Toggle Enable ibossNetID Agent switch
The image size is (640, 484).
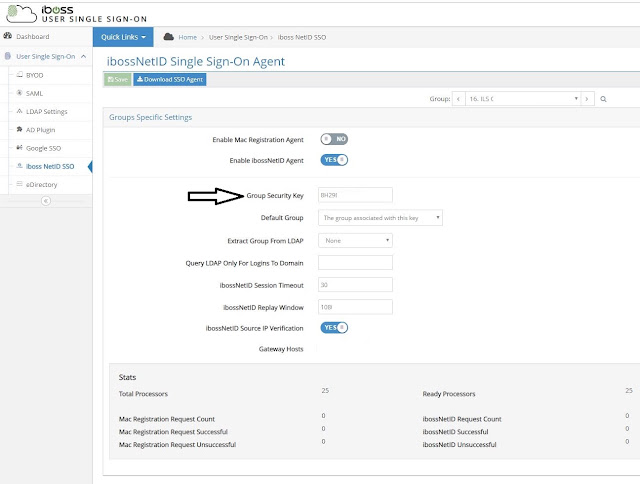tap(334, 160)
